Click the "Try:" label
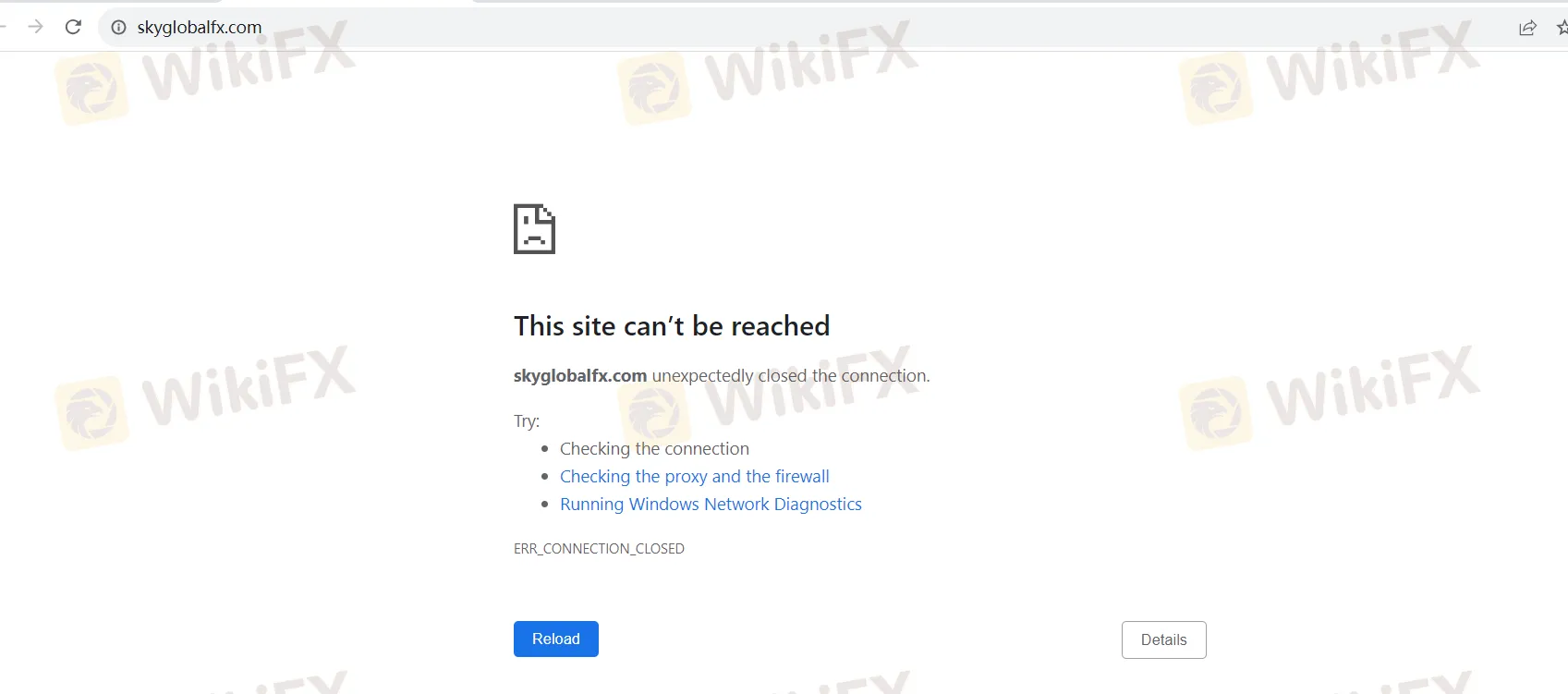 point(527,421)
